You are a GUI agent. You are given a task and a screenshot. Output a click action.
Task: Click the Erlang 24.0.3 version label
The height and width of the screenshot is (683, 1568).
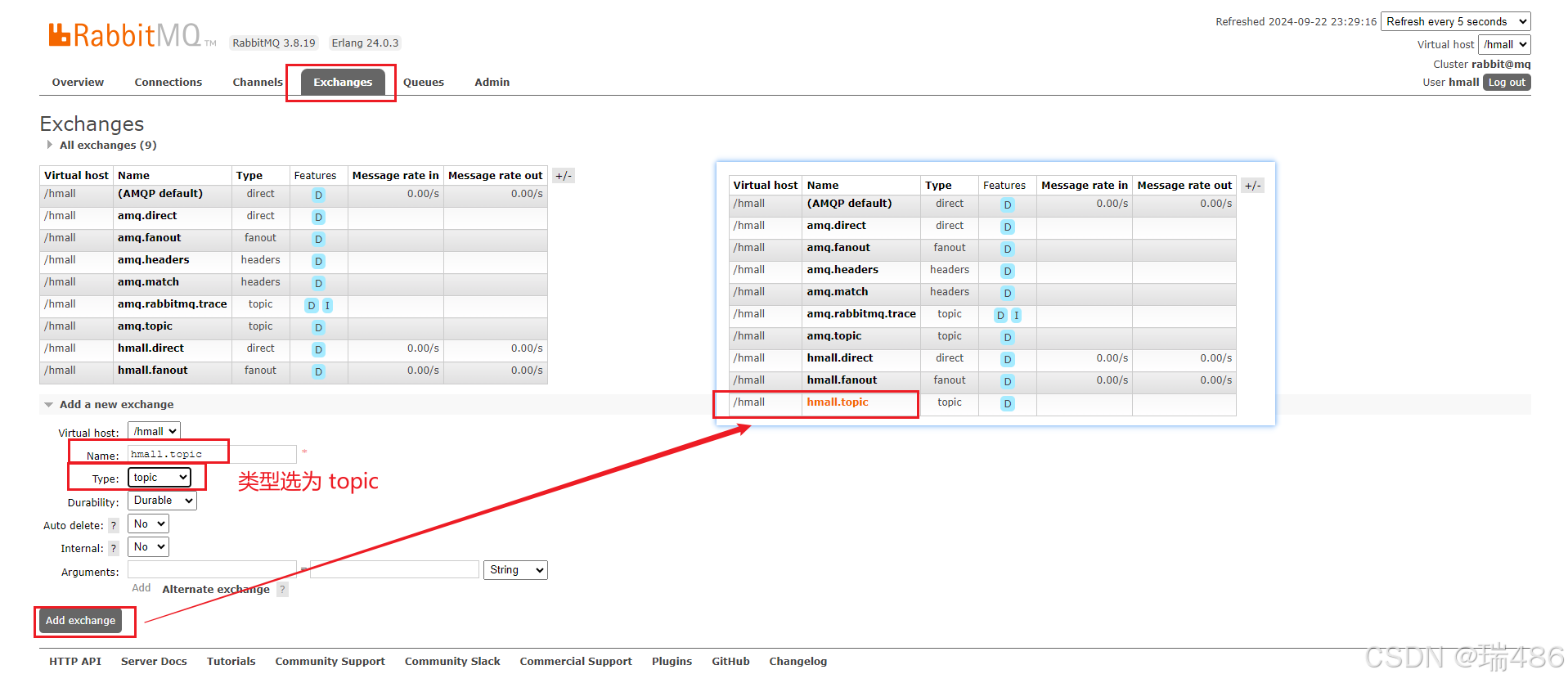coord(365,43)
